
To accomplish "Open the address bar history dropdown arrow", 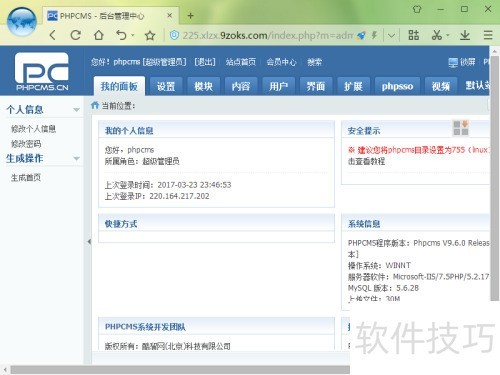I will 392,35.
